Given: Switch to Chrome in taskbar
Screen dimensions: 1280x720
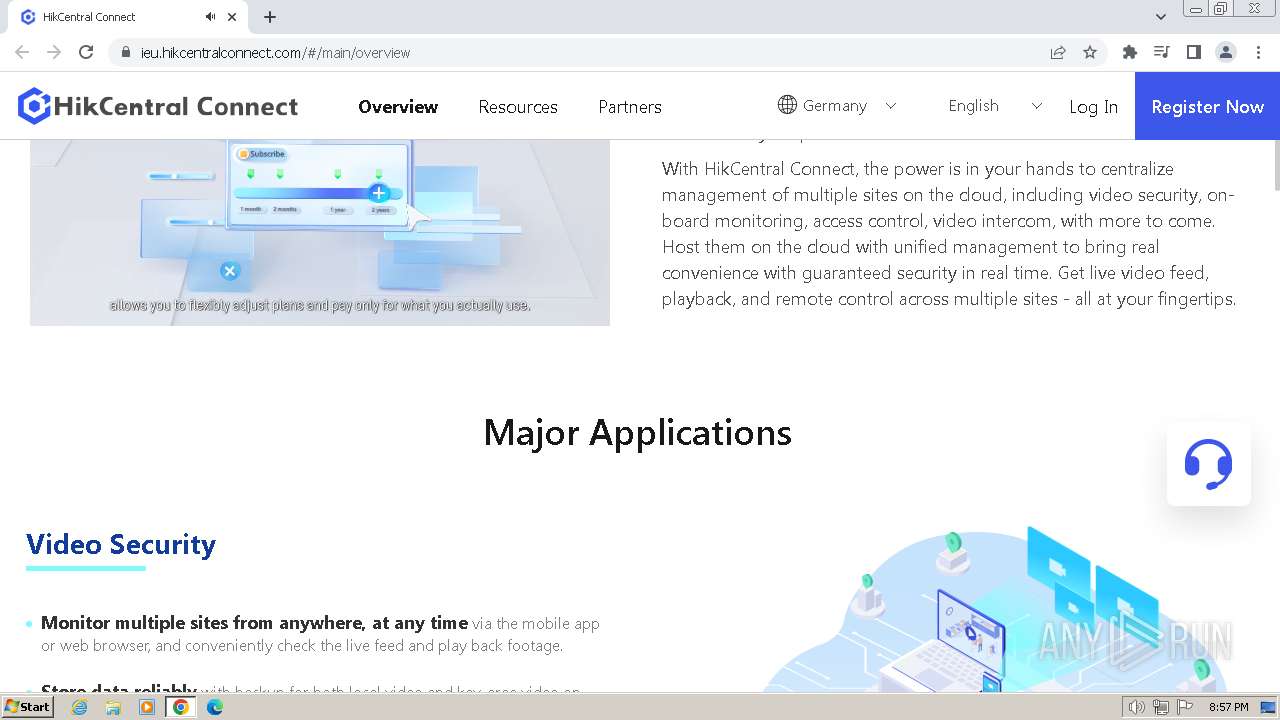Looking at the screenshot, I should 181,707.
